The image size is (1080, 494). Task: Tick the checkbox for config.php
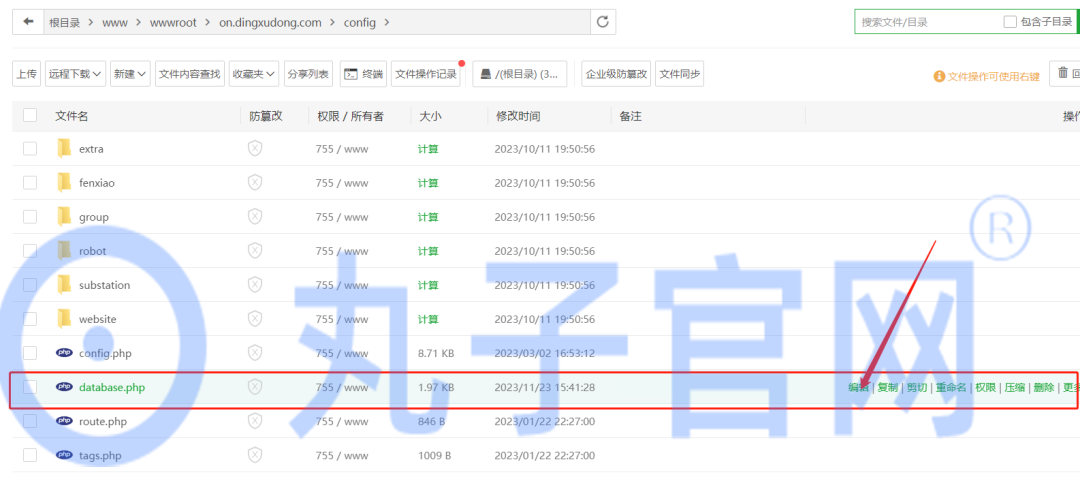(30, 353)
